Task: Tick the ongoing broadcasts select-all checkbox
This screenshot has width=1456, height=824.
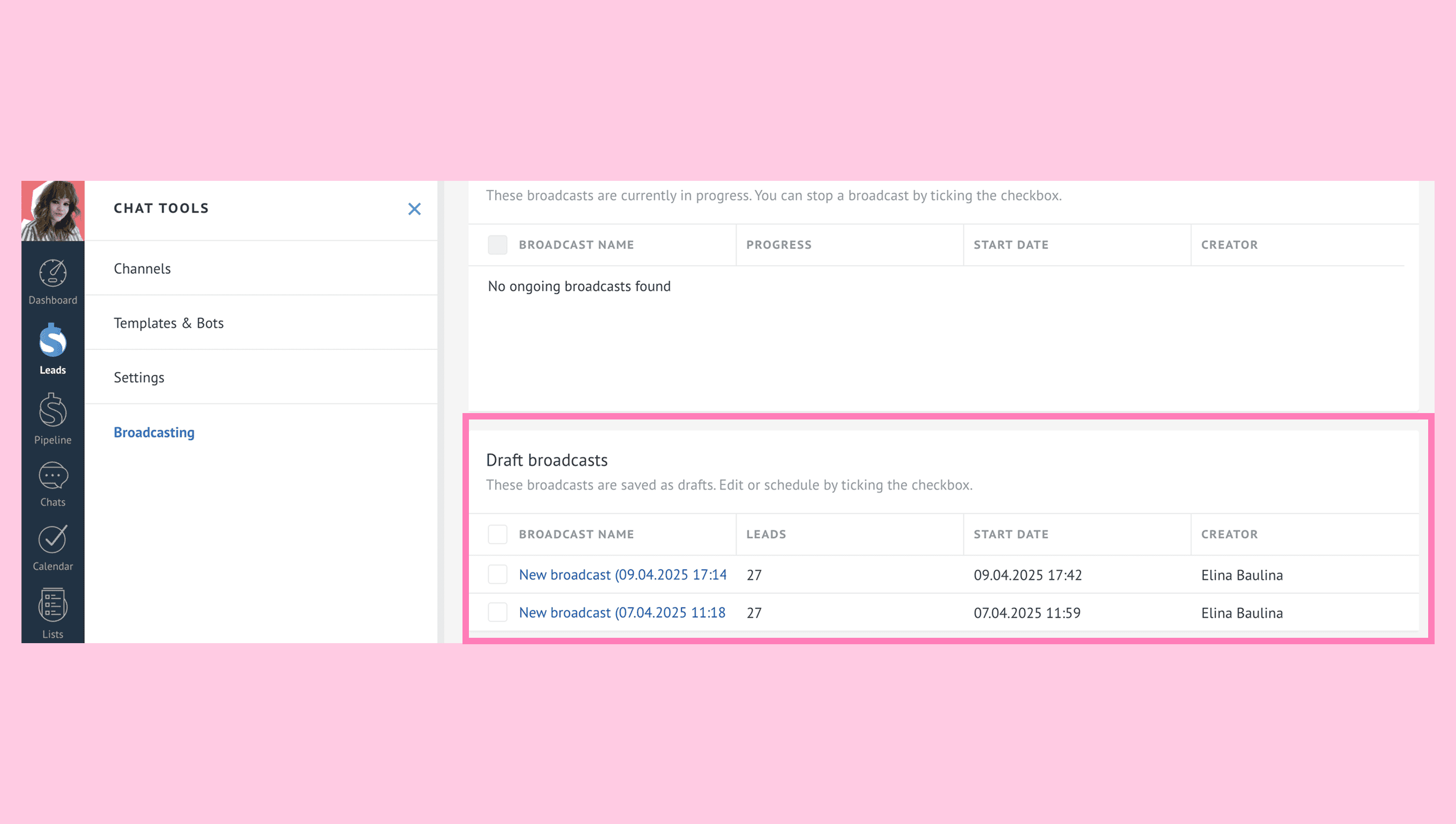Action: pos(498,245)
